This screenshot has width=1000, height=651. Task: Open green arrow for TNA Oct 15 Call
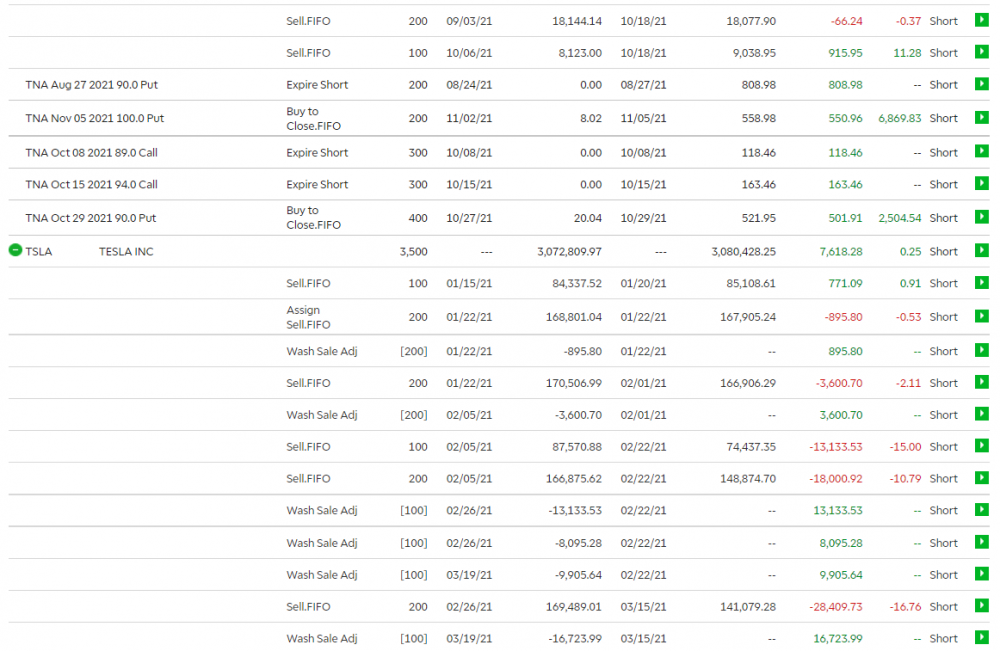point(981,185)
